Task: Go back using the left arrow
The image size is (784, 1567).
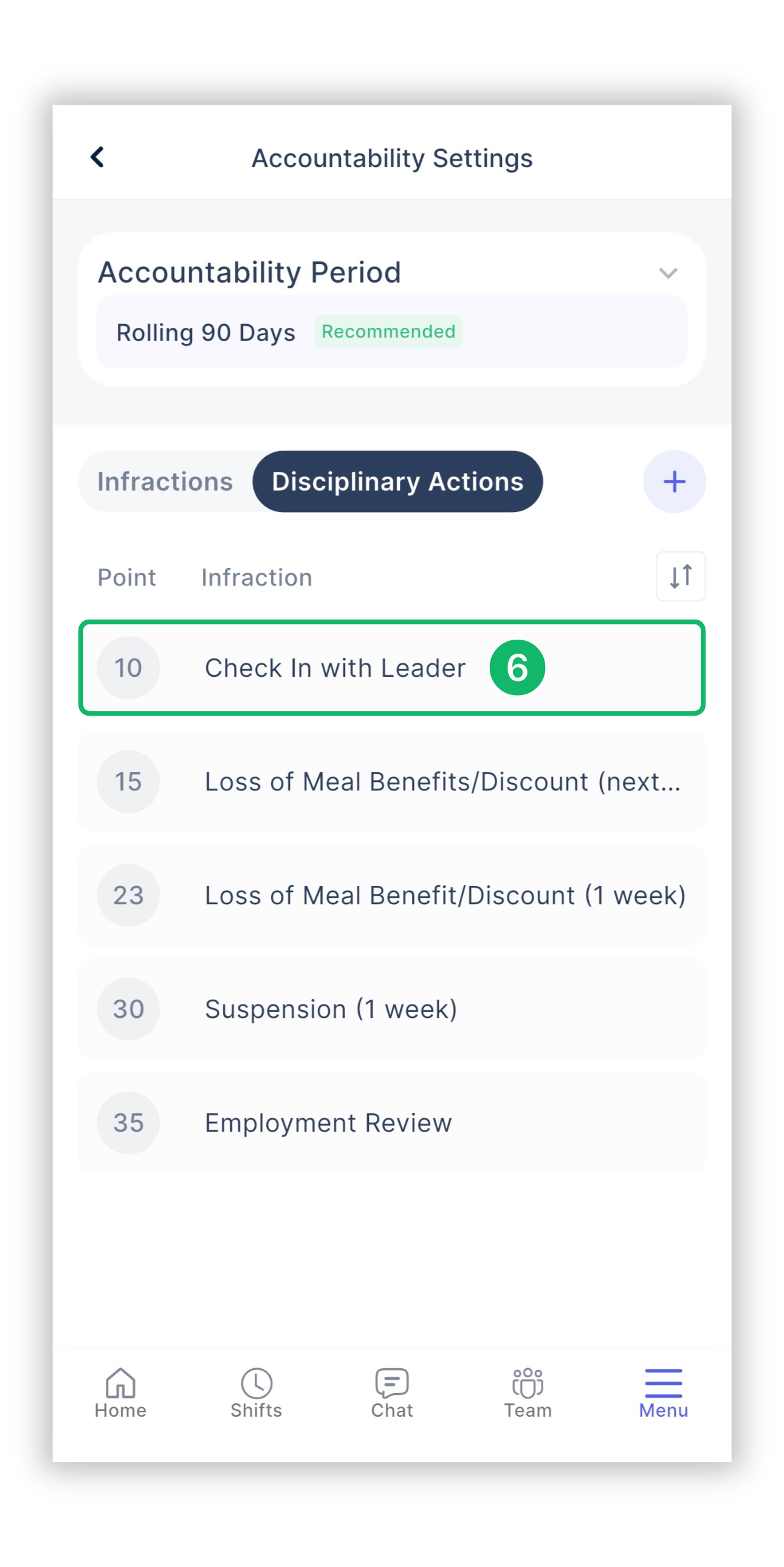Action: point(97,157)
